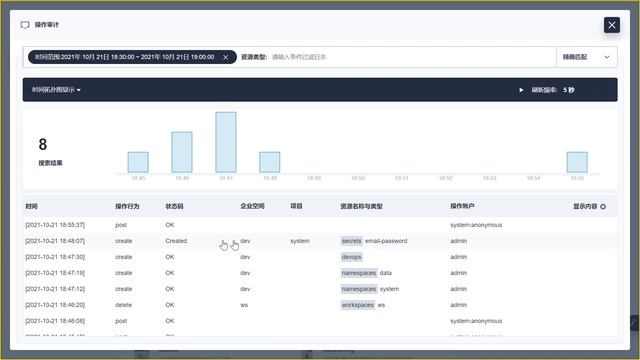The image size is (640, 360).
Task: Click the 资源名称与类型 column header
Action: coord(361,207)
